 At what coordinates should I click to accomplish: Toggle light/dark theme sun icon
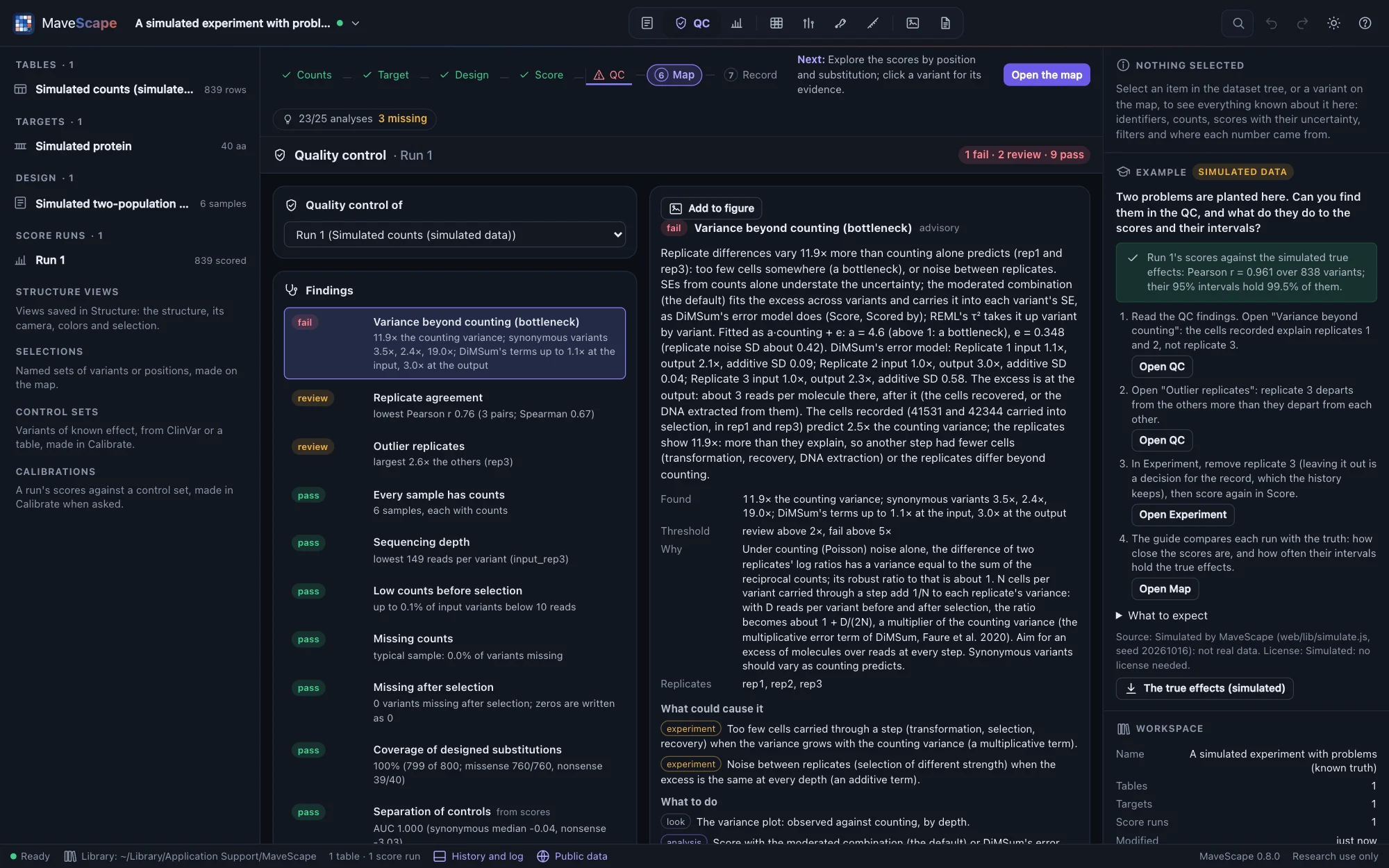(1333, 23)
